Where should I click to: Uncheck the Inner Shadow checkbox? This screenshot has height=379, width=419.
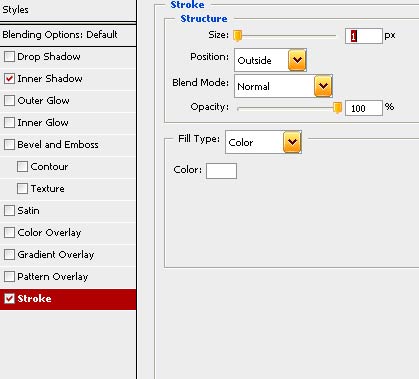click(9, 79)
